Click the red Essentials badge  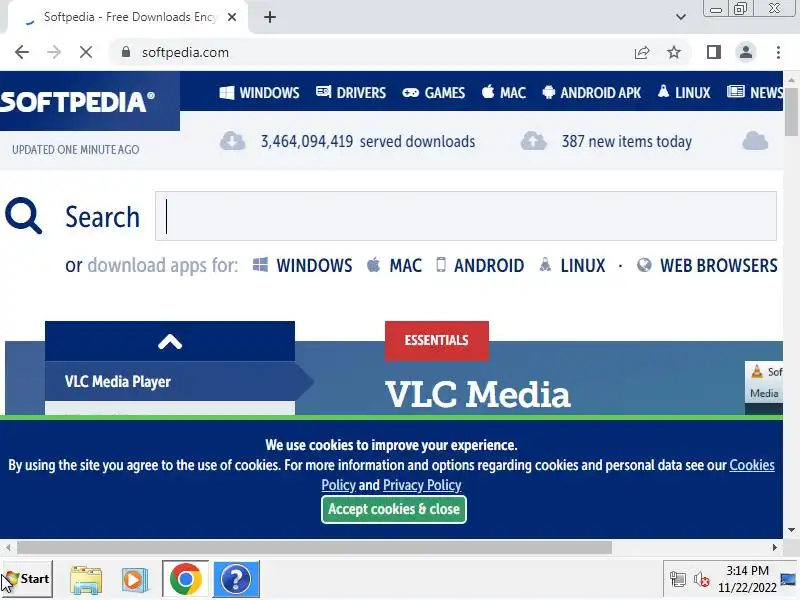[437, 340]
